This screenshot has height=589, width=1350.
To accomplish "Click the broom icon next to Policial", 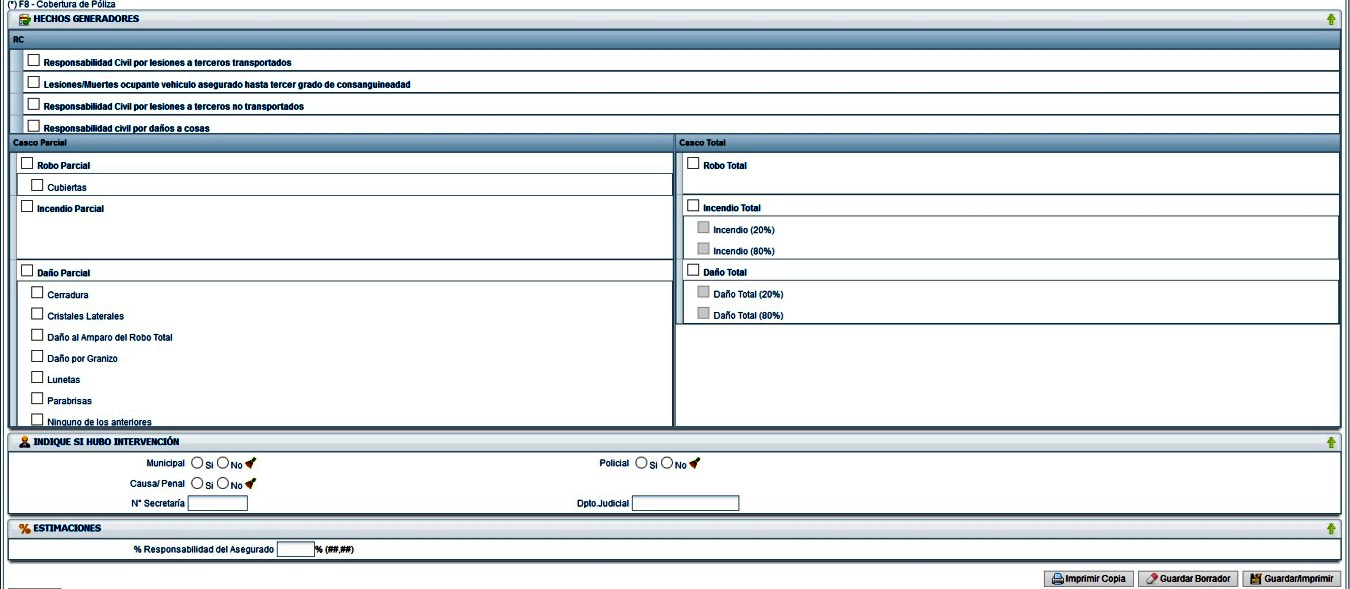I will 695,463.
